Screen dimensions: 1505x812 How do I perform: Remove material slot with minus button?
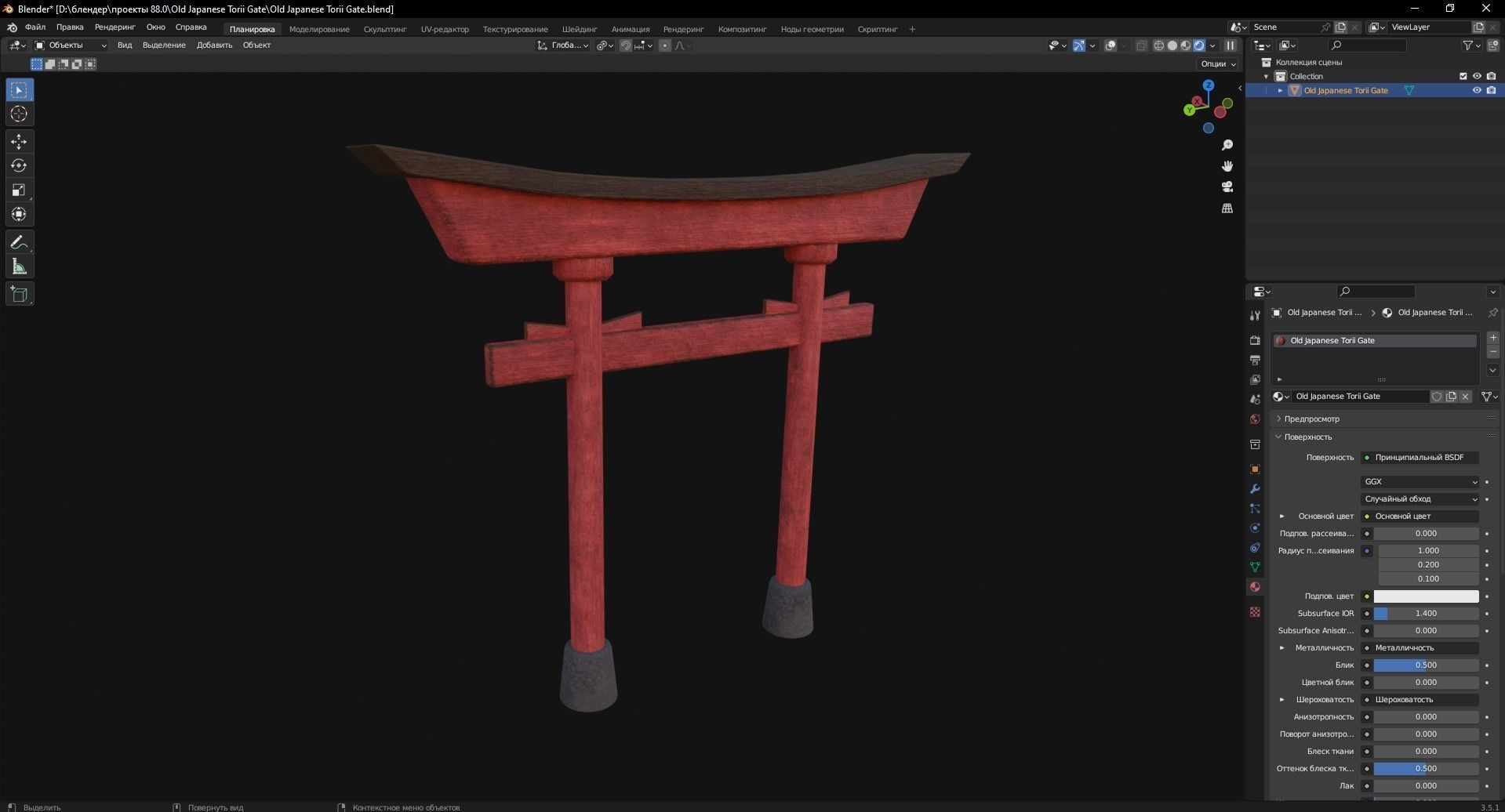click(1493, 353)
